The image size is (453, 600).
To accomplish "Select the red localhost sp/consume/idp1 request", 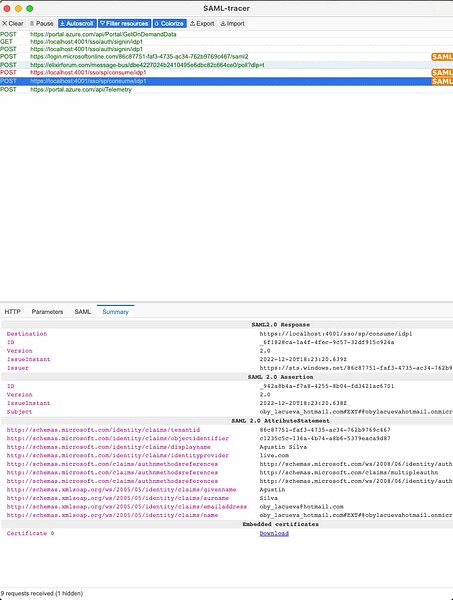I will pos(226,73).
